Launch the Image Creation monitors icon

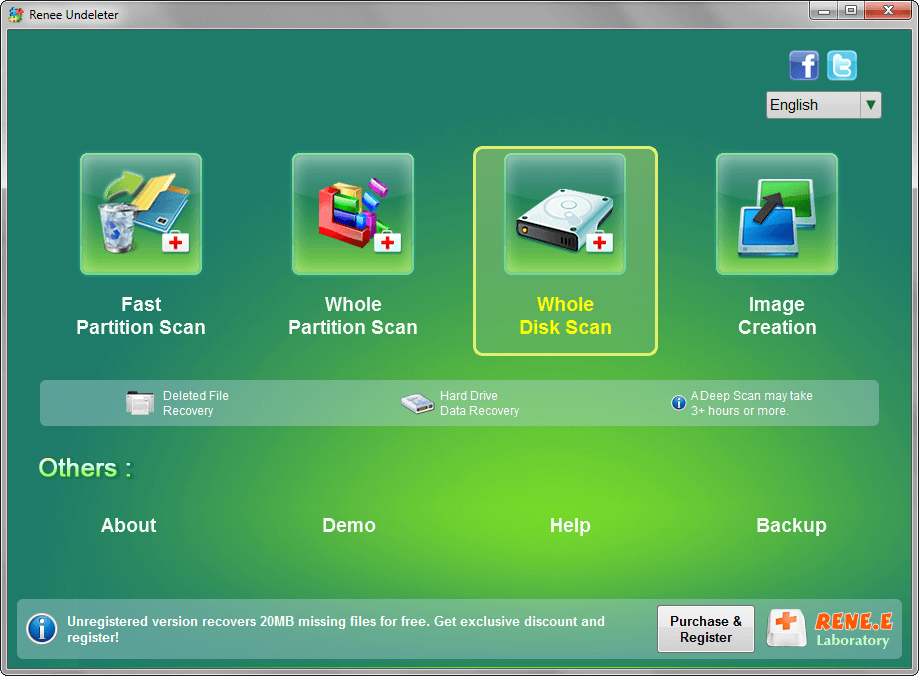(x=777, y=214)
